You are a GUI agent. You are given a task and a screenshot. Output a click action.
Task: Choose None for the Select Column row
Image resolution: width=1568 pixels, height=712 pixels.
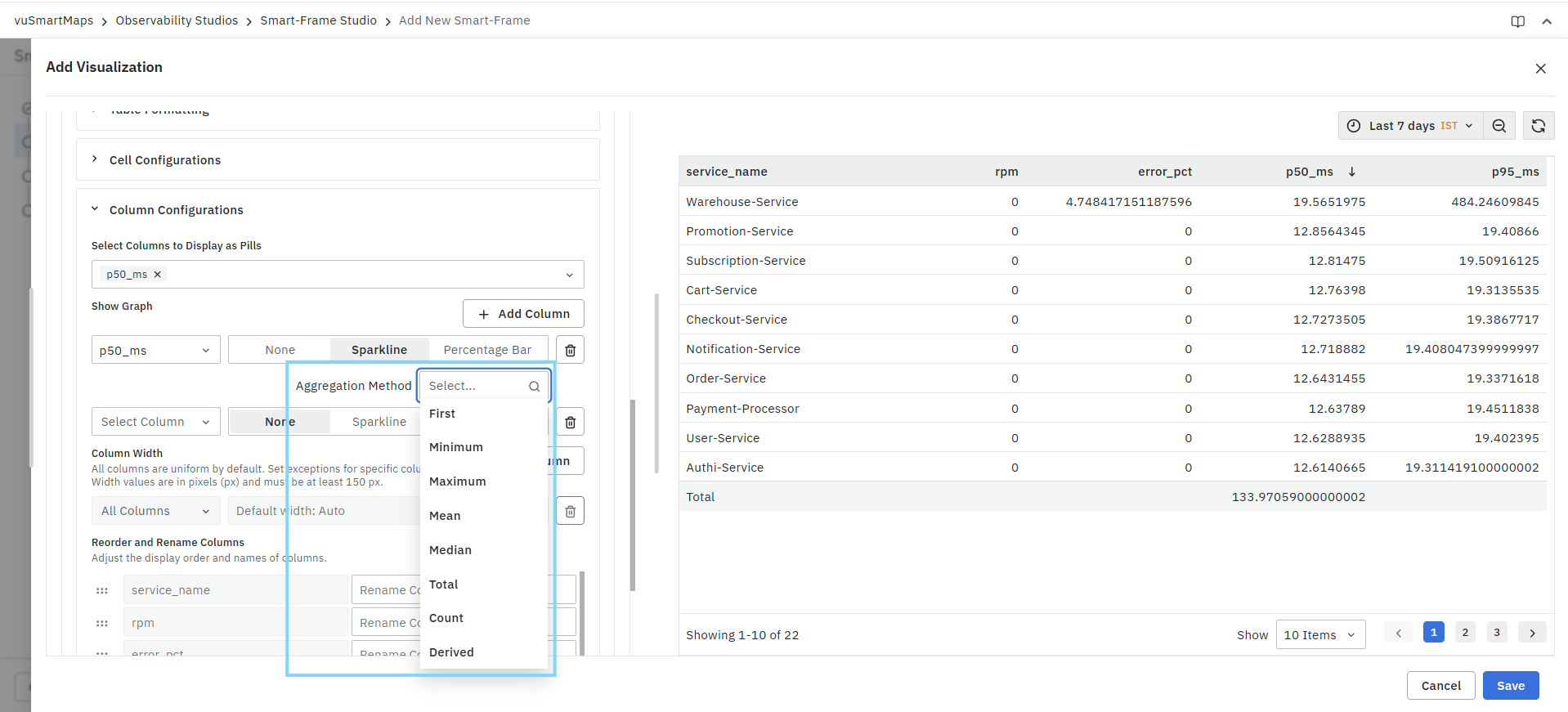[x=280, y=422]
